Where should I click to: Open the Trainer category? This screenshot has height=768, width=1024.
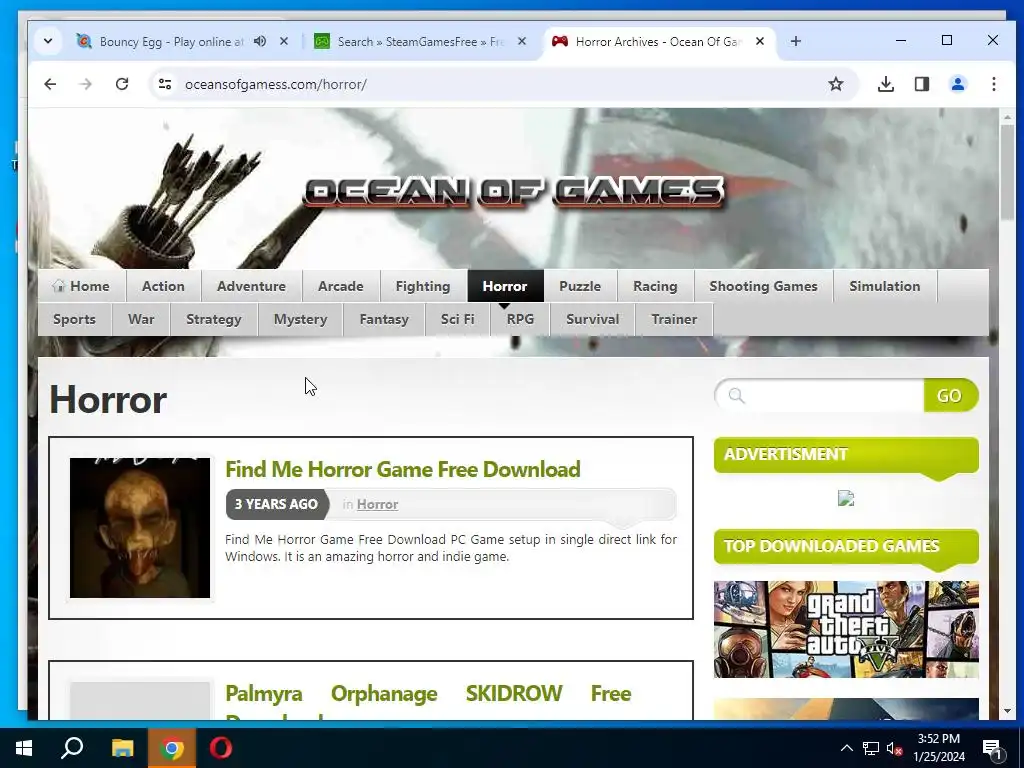coord(674,319)
